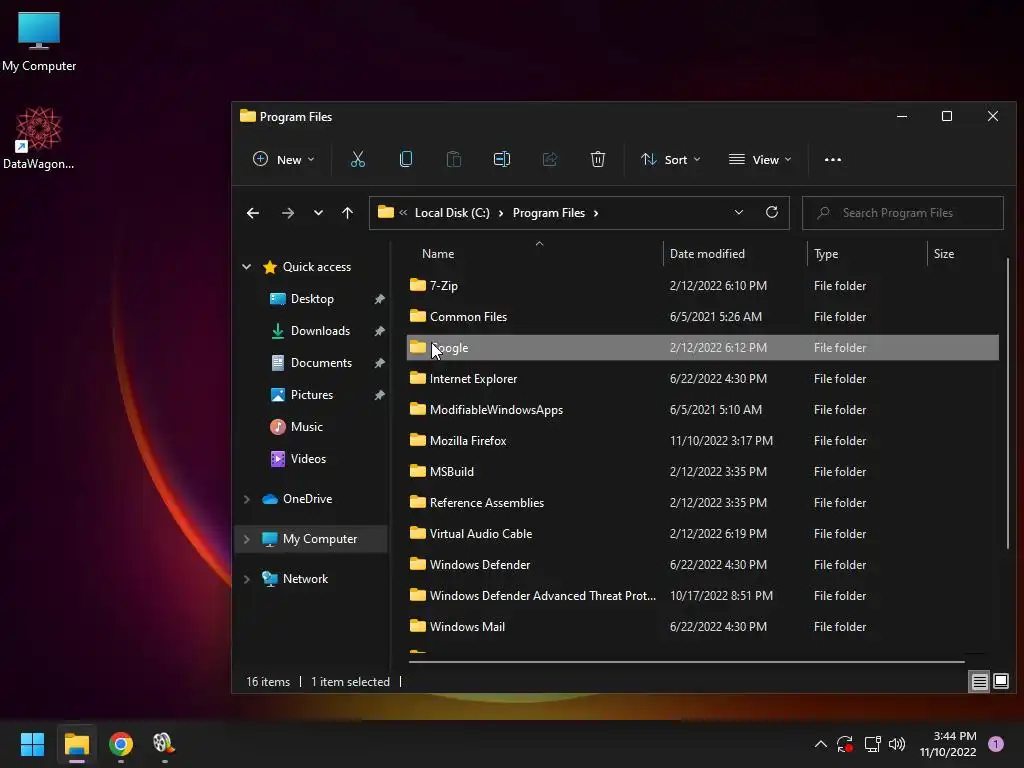Click File Explorer taskbar icon

tap(76, 744)
